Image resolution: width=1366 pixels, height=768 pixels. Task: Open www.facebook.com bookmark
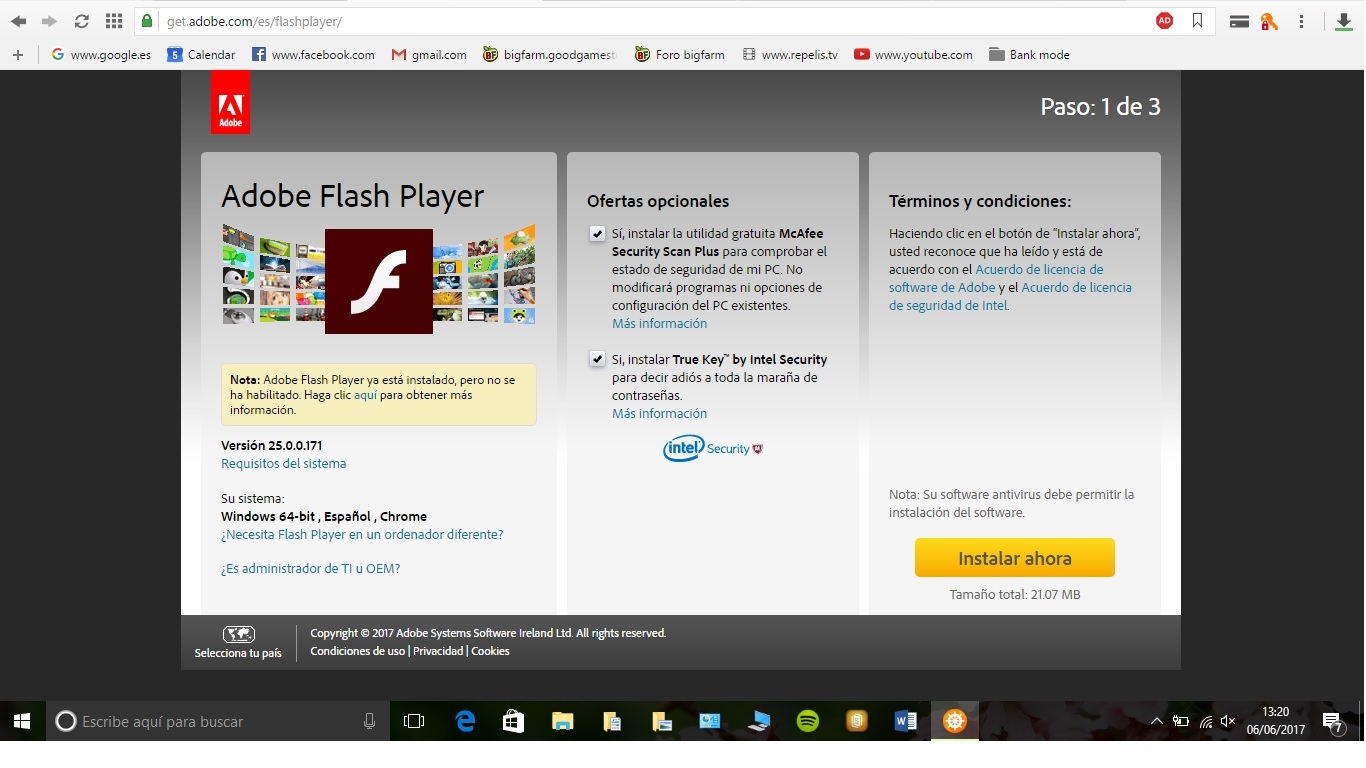click(x=313, y=55)
